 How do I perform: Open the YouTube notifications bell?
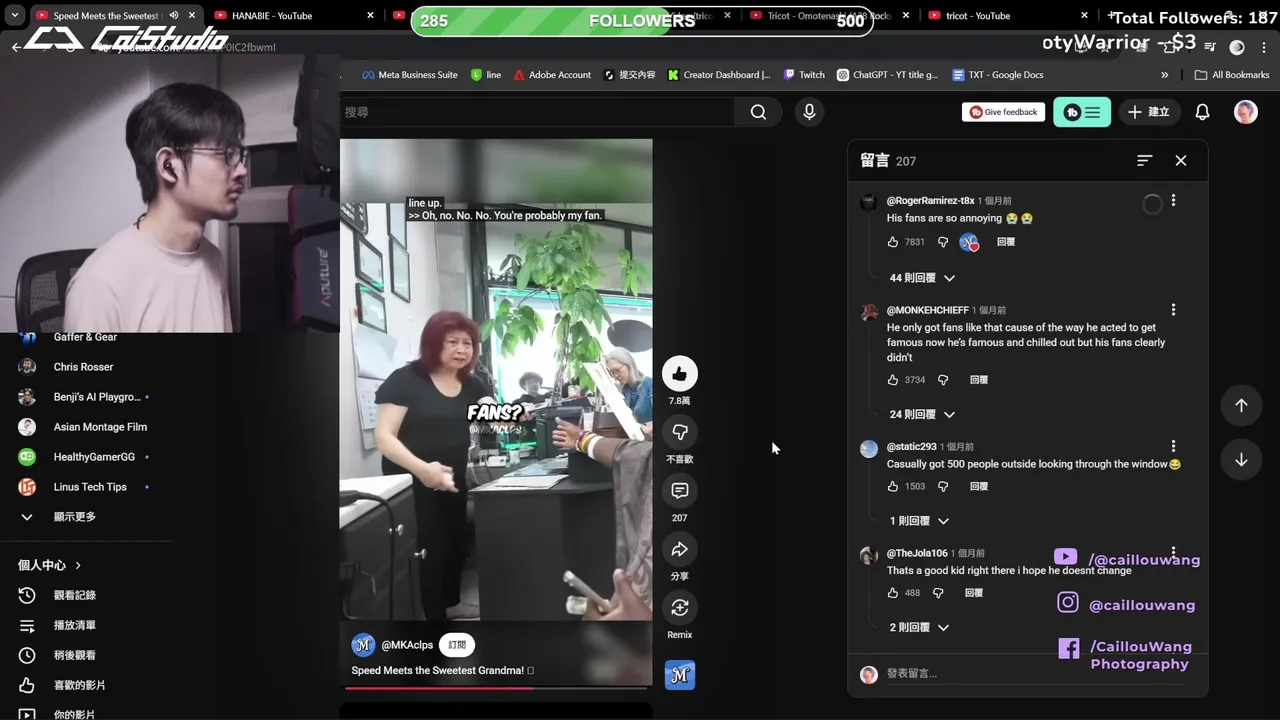tap(1202, 112)
